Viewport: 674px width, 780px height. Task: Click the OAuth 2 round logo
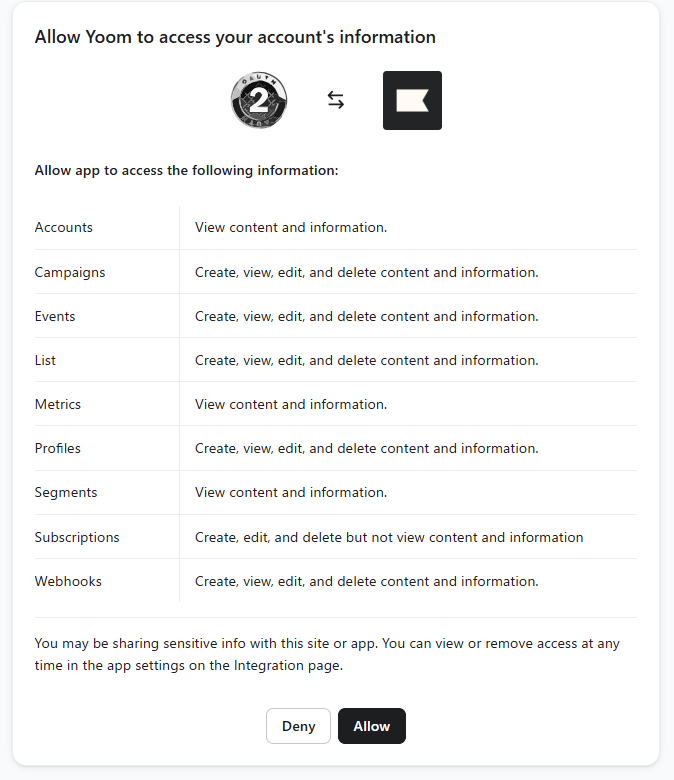(x=259, y=100)
